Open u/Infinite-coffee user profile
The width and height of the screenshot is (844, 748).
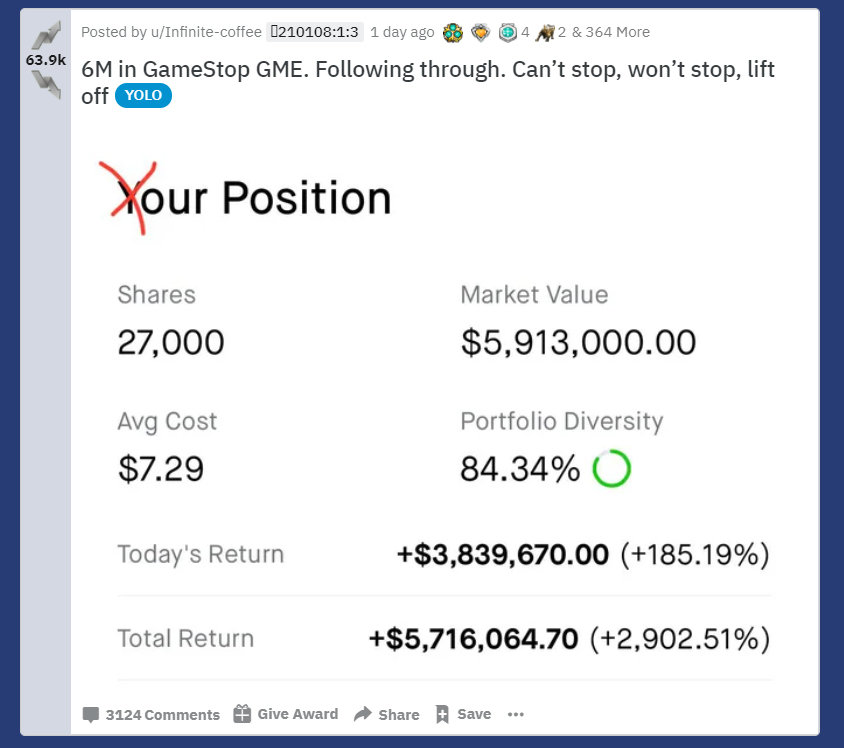click(x=206, y=32)
